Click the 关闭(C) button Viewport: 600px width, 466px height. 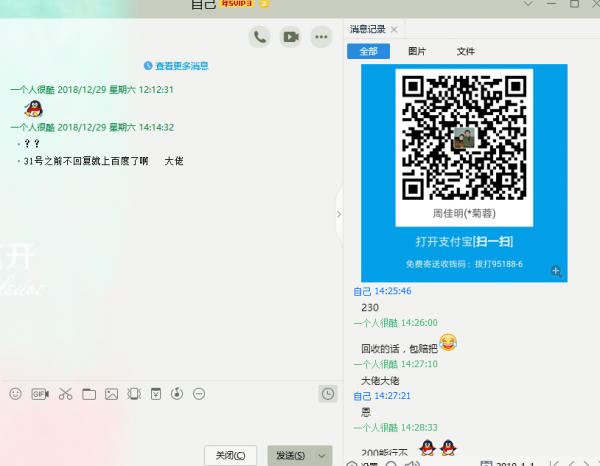click(230, 455)
